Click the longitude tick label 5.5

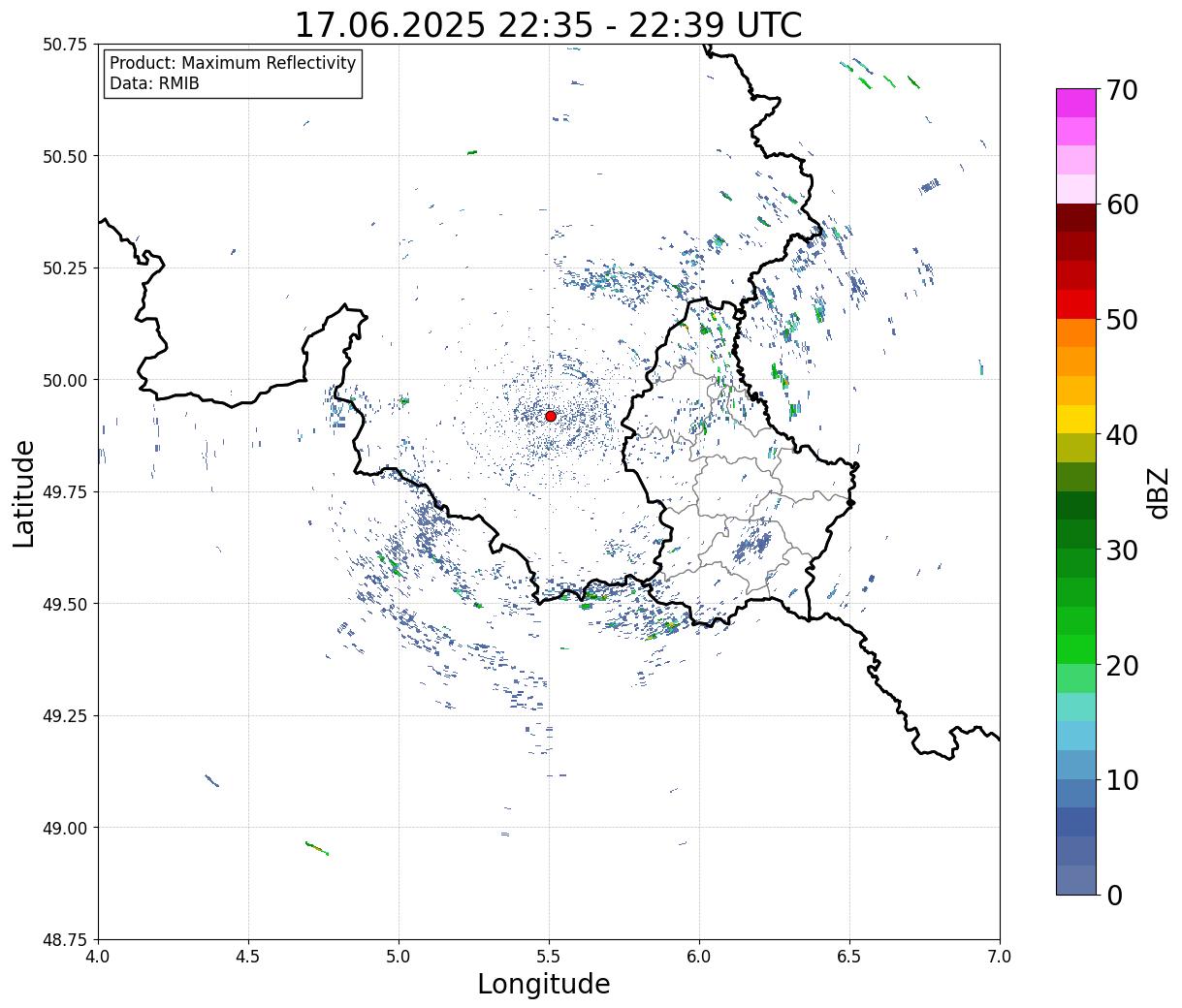click(549, 957)
